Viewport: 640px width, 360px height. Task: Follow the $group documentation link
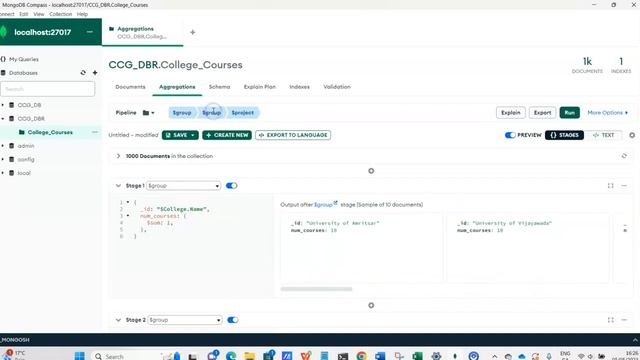point(325,204)
